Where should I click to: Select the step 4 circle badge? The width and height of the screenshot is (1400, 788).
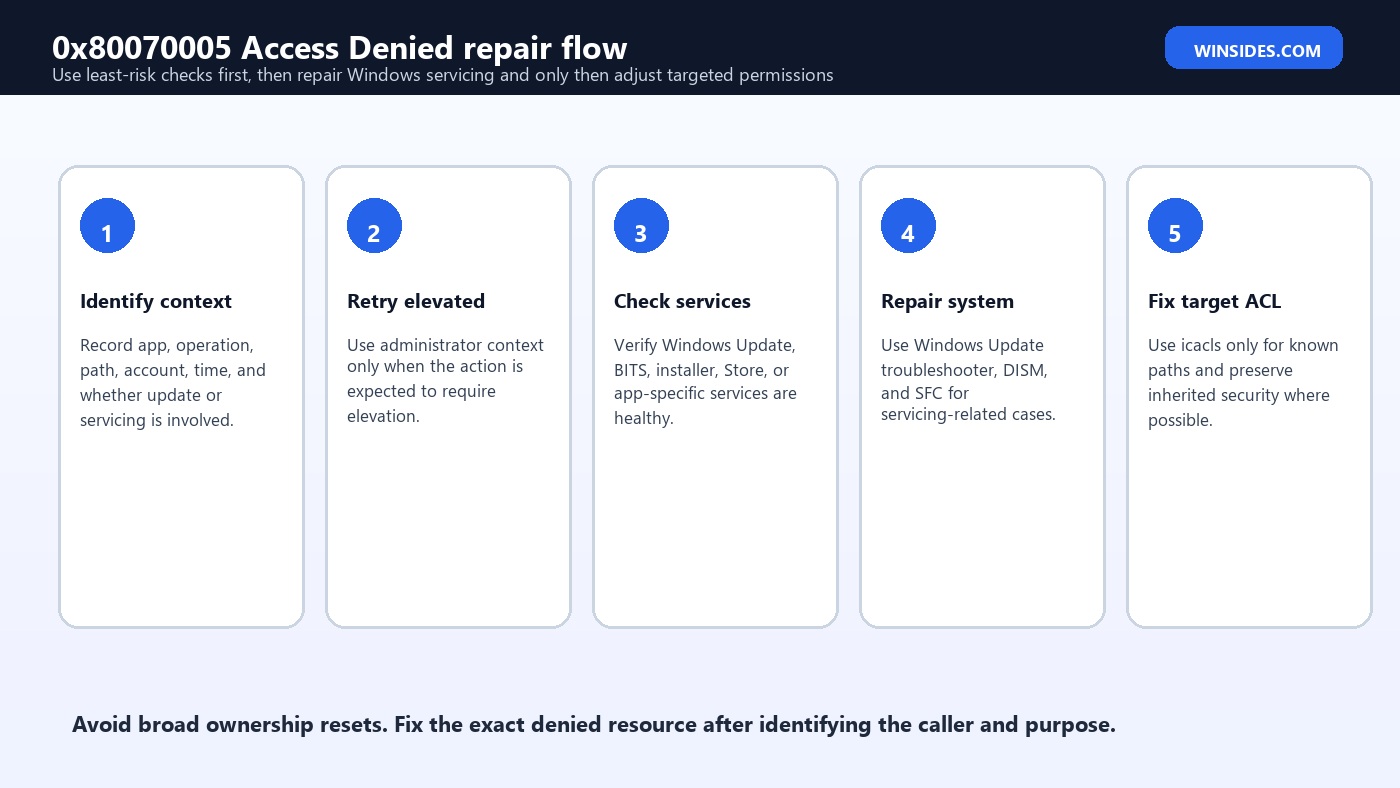point(908,226)
